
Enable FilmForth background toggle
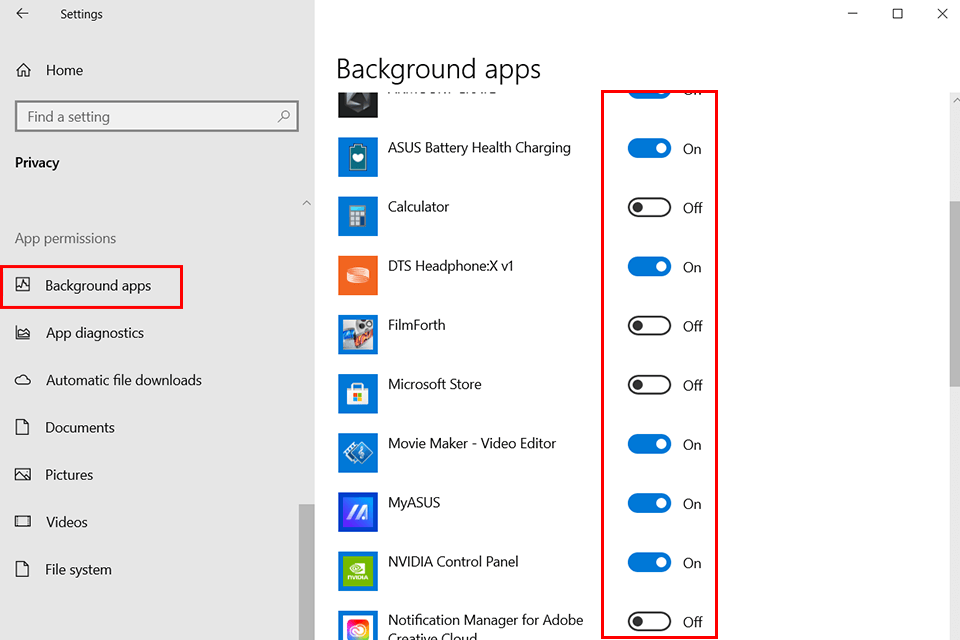649,326
